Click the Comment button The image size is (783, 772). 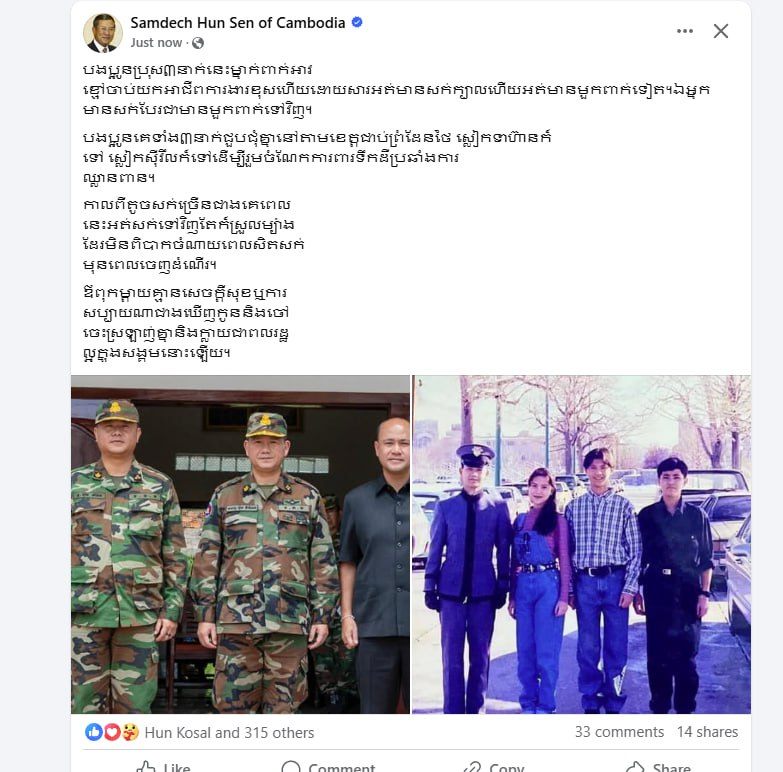pyautogui.click(x=328, y=766)
